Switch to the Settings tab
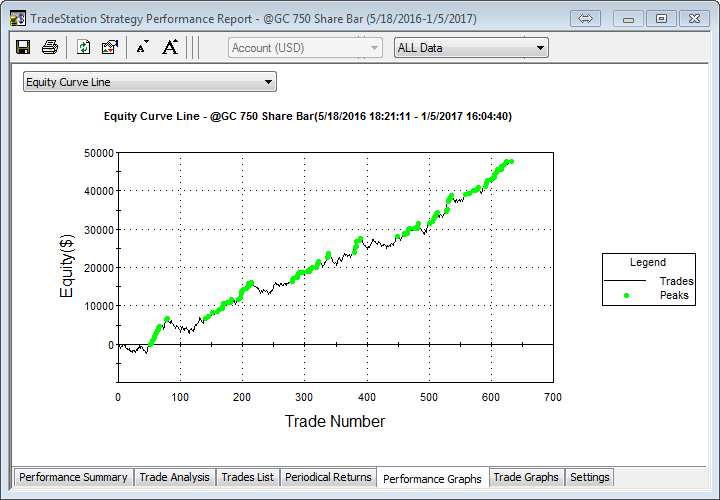This screenshot has height=500, width=720. [x=589, y=477]
